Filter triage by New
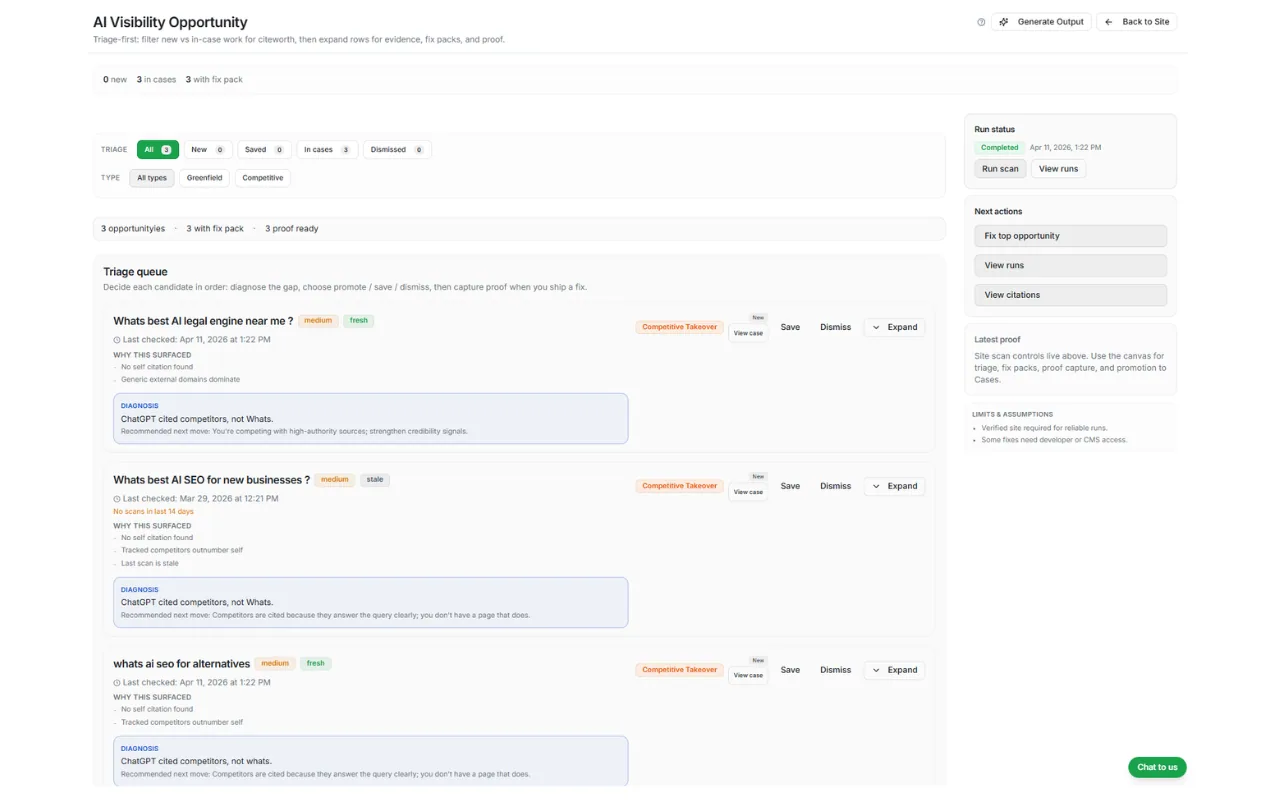 (208, 150)
